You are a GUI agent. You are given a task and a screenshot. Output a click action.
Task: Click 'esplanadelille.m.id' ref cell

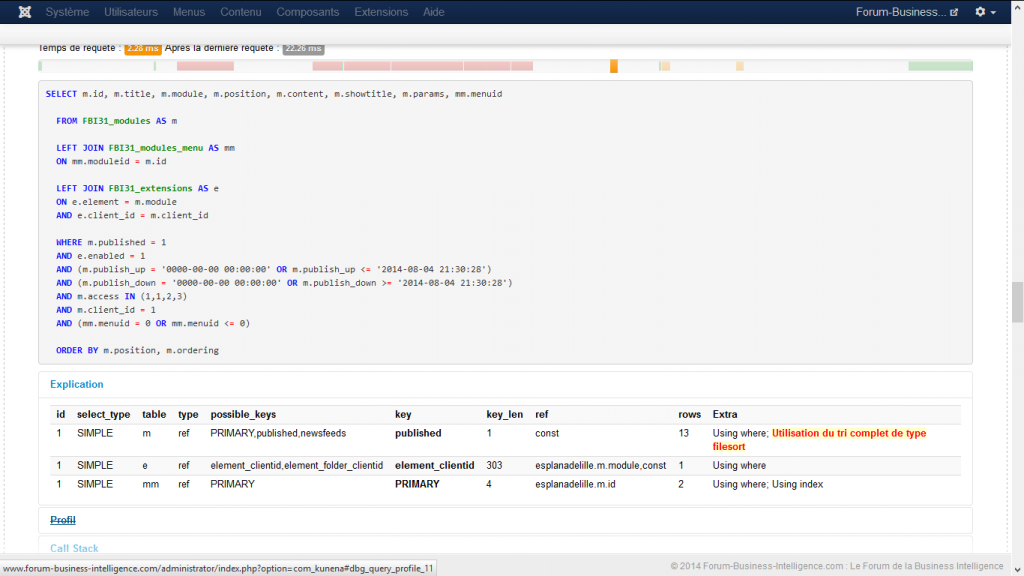point(575,484)
